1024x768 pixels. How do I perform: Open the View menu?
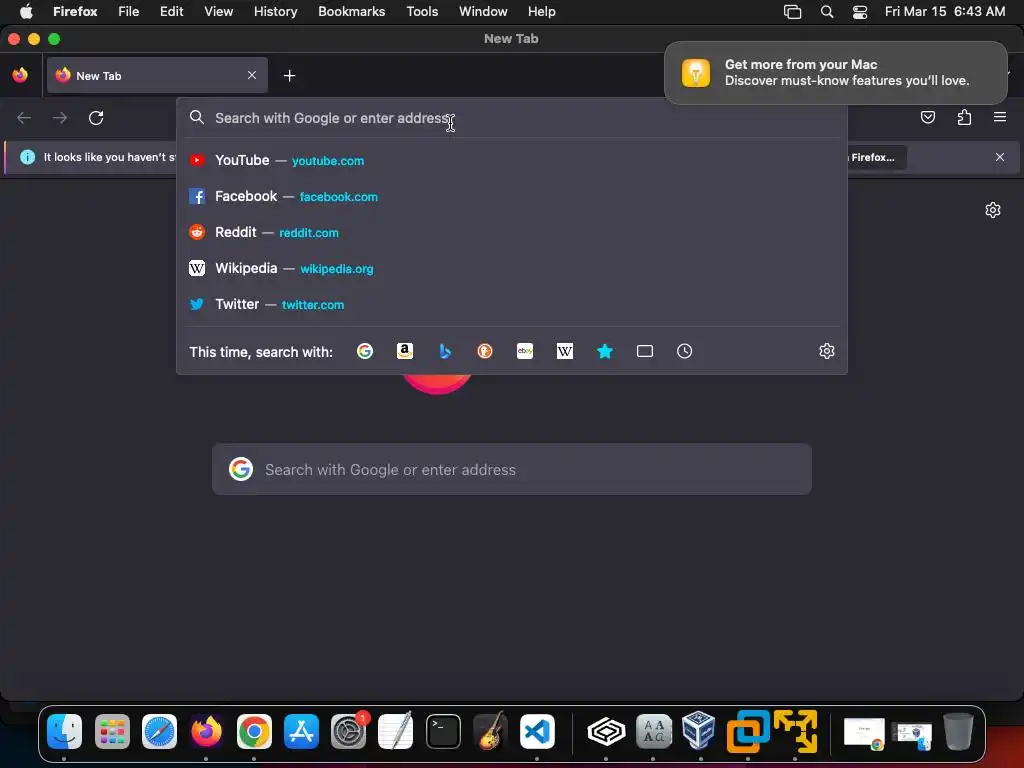218,11
